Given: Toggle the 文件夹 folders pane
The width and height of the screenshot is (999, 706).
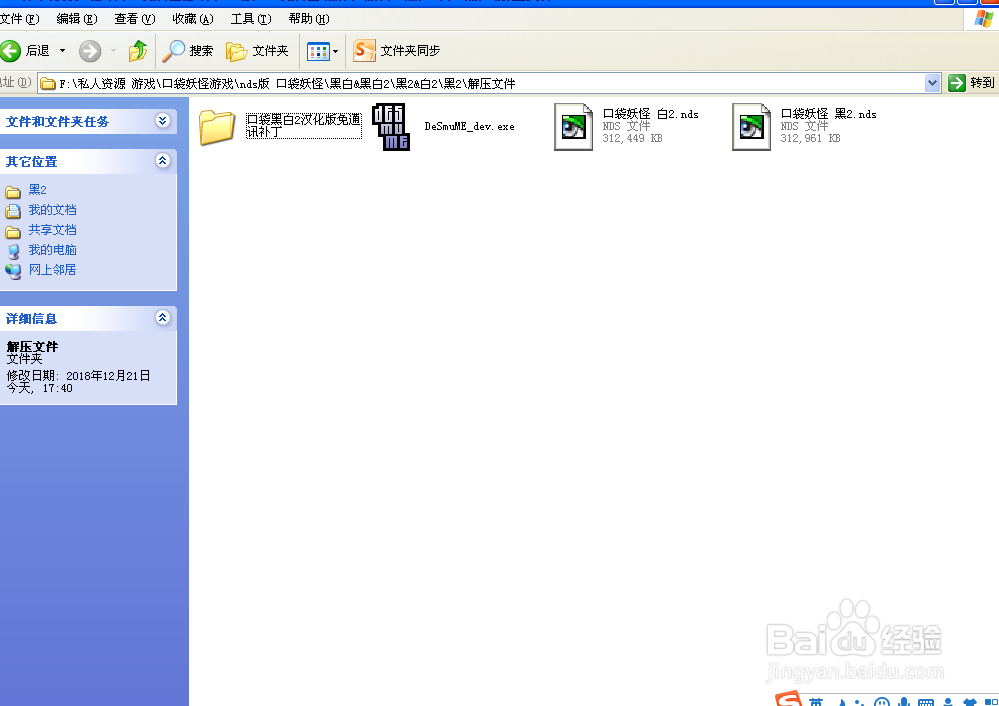Looking at the screenshot, I should [x=257, y=50].
